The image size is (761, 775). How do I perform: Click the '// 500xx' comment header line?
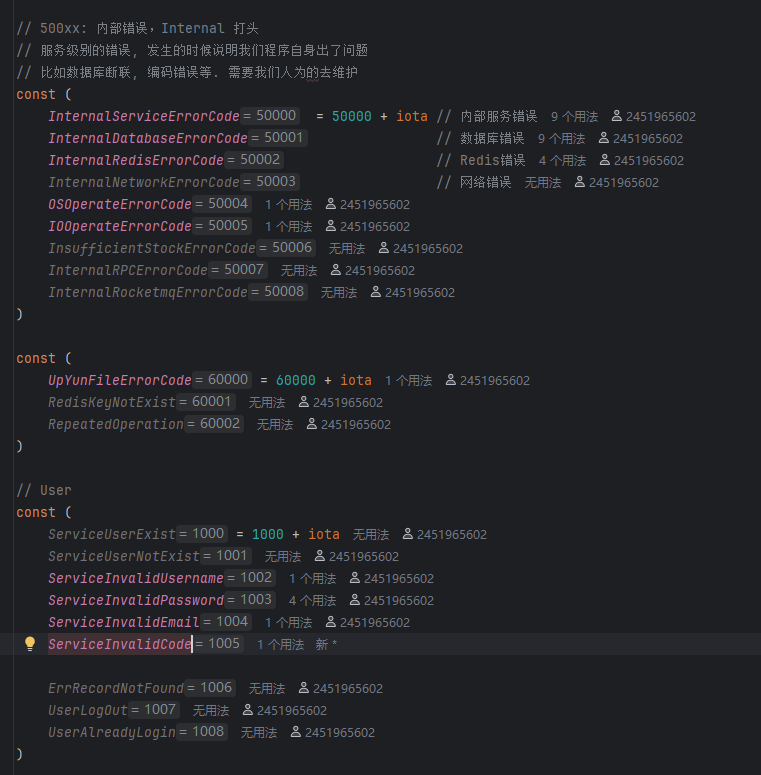[137, 28]
